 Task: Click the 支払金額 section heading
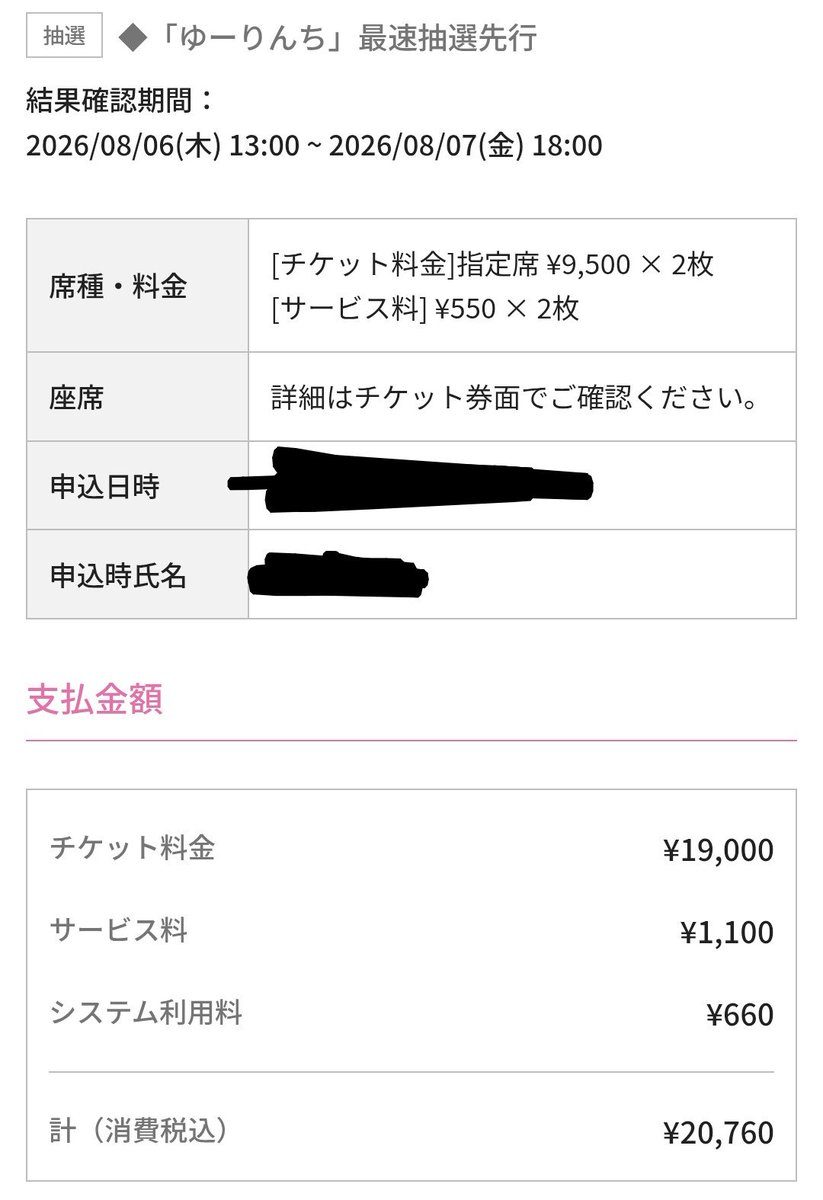pos(94,699)
